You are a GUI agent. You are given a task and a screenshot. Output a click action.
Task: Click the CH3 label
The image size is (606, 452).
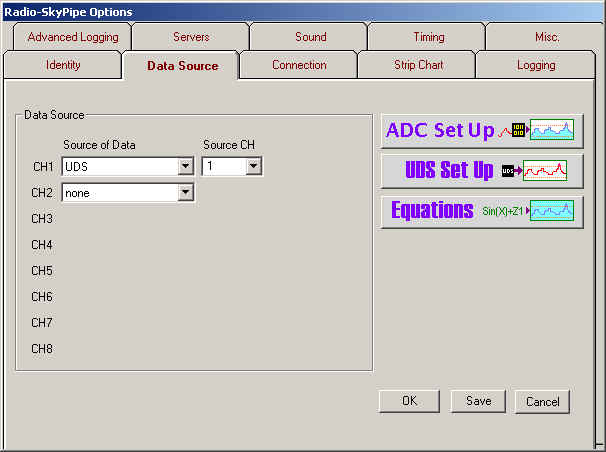pyautogui.click(x=42, y=219)
